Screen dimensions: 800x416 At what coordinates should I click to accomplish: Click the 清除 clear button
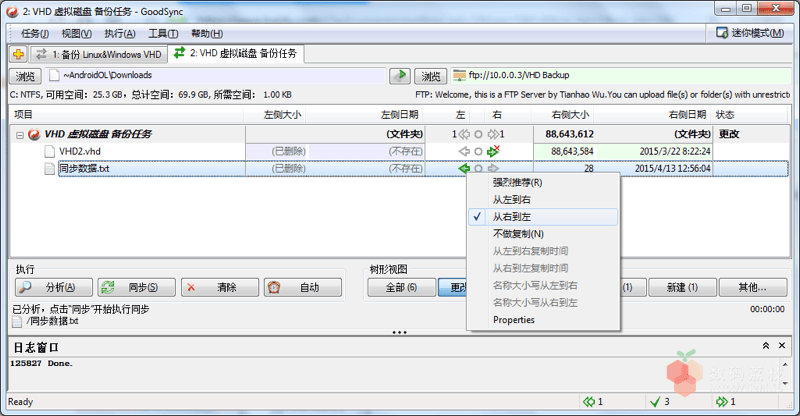coord(220,287)
